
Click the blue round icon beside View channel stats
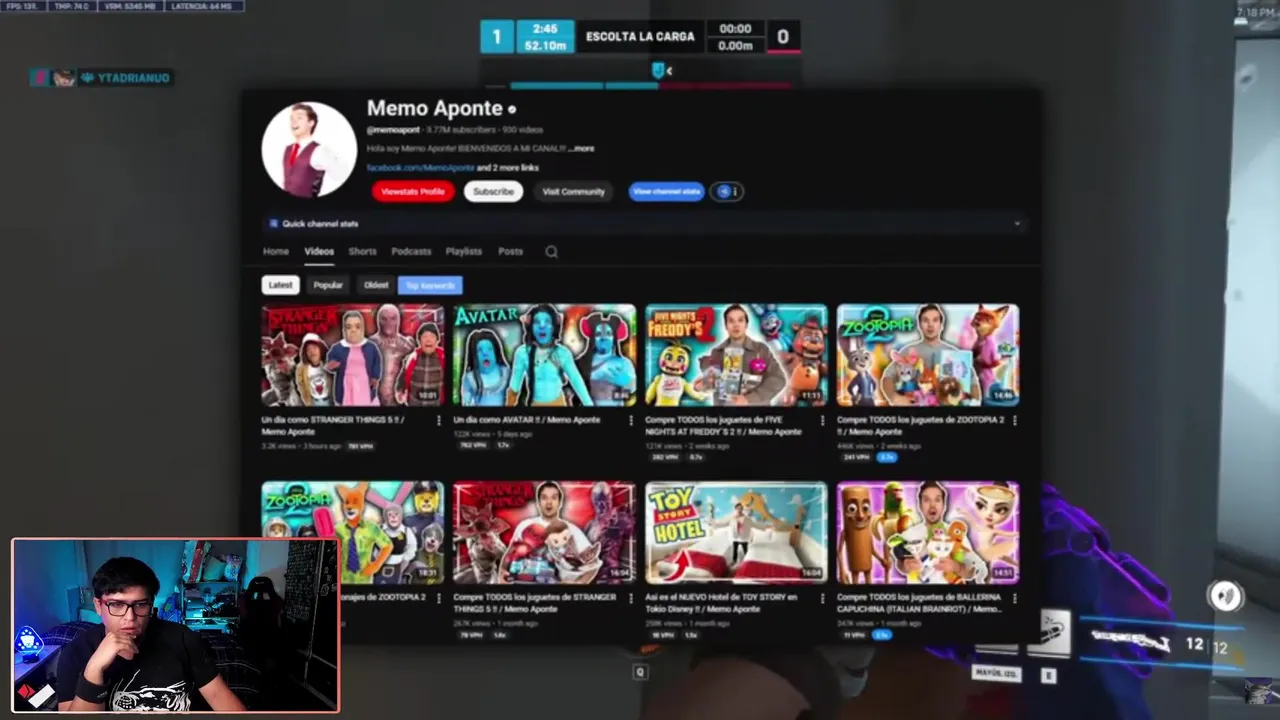pos(723,191)
